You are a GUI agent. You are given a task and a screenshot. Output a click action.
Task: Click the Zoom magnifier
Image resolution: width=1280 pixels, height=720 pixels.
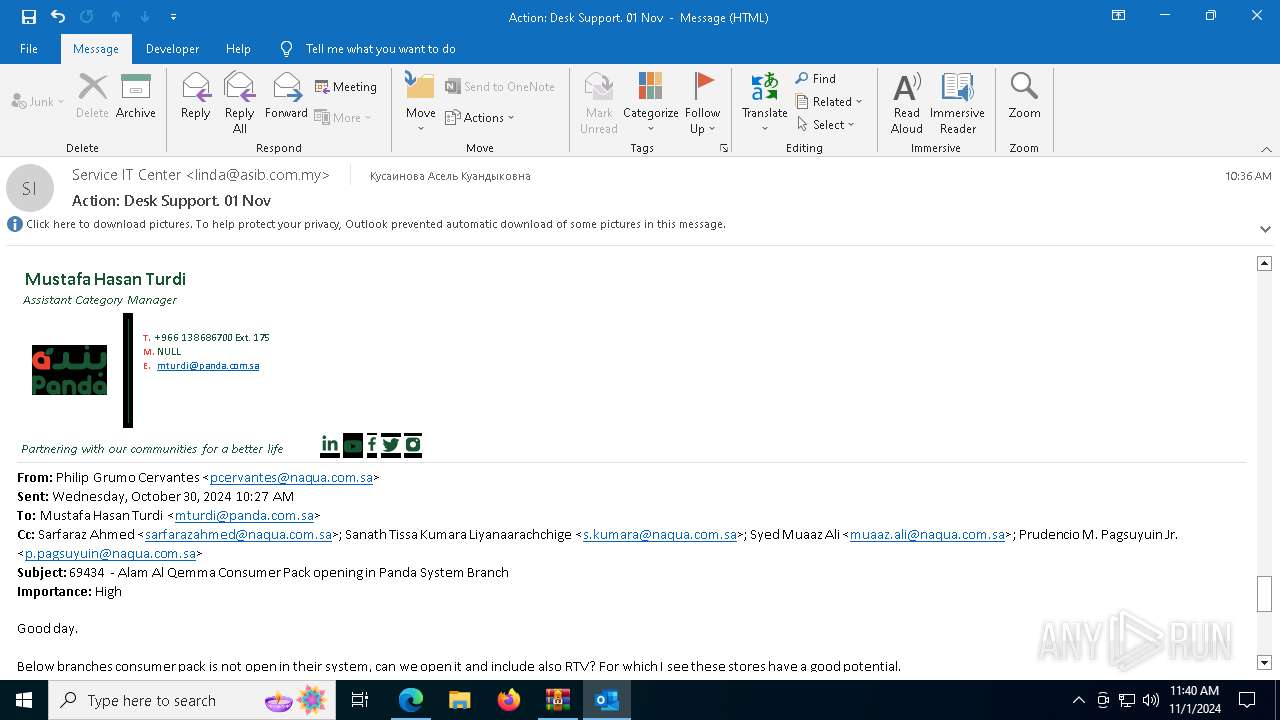coord(1024,96)
